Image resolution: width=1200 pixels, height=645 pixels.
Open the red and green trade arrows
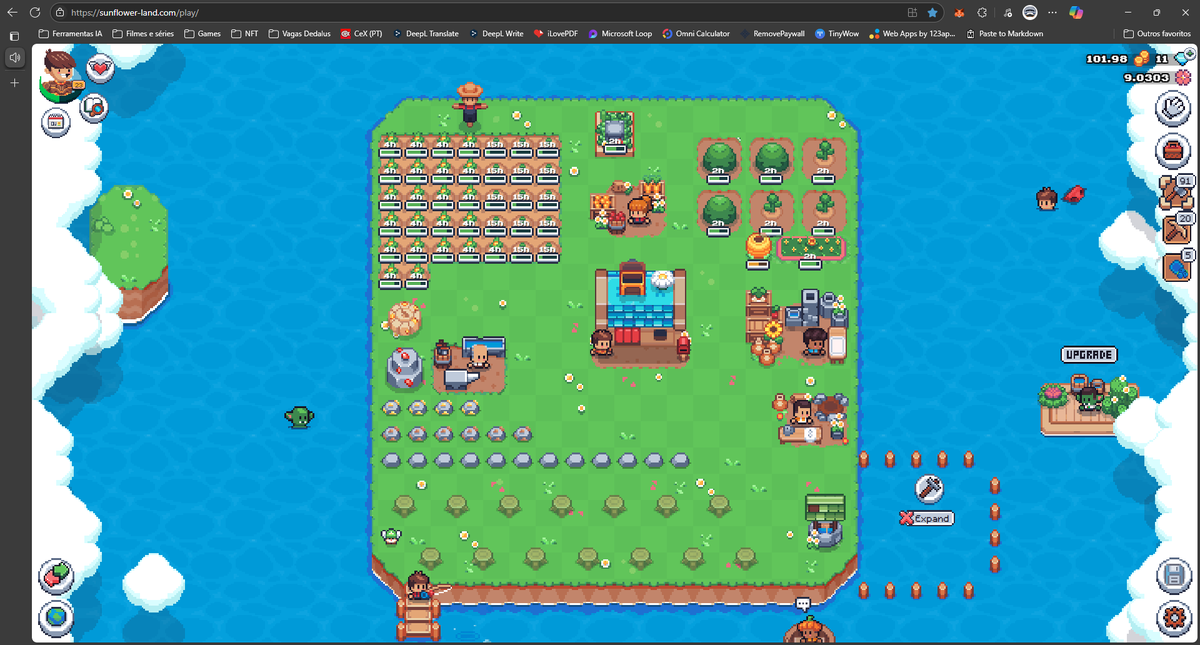[x=56, y=576]
